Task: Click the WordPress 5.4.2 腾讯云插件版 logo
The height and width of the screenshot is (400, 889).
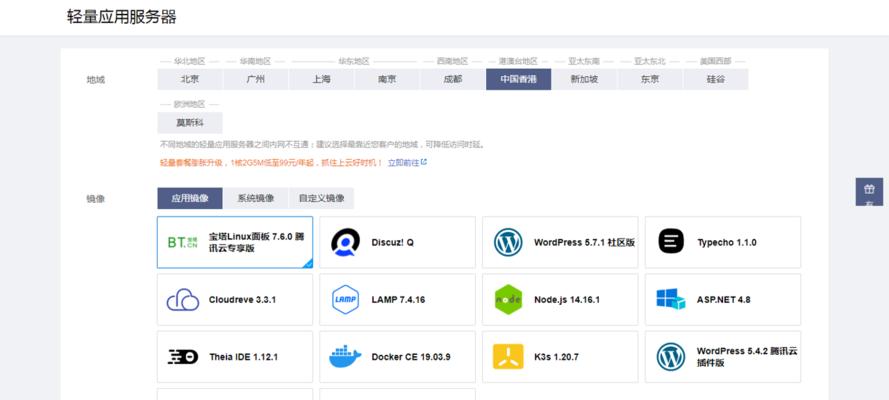Action: (671, 357)
